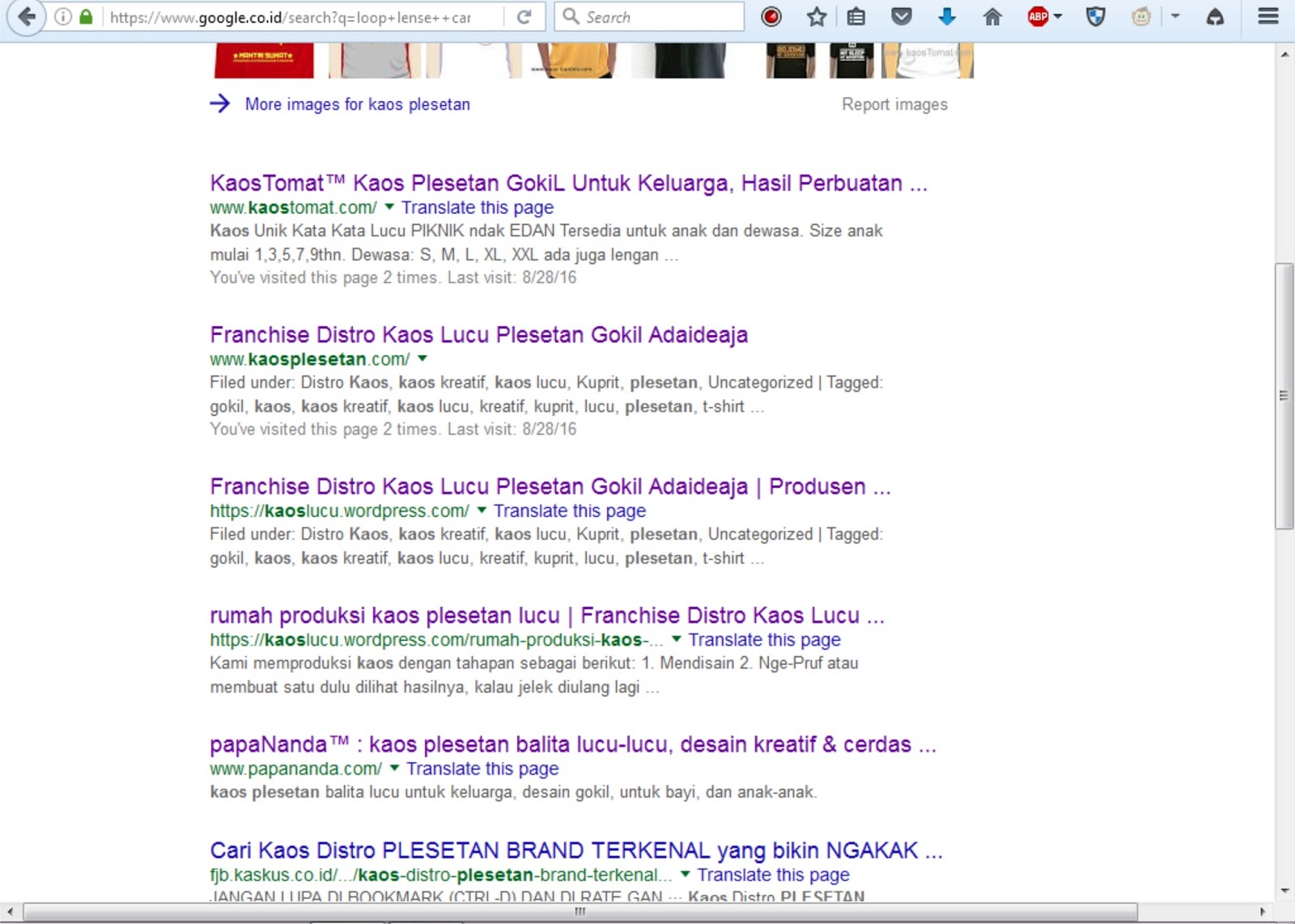Open the red t-shirt image thumbnail
The height and width of the screenshot is (924, 1295).
264,61
